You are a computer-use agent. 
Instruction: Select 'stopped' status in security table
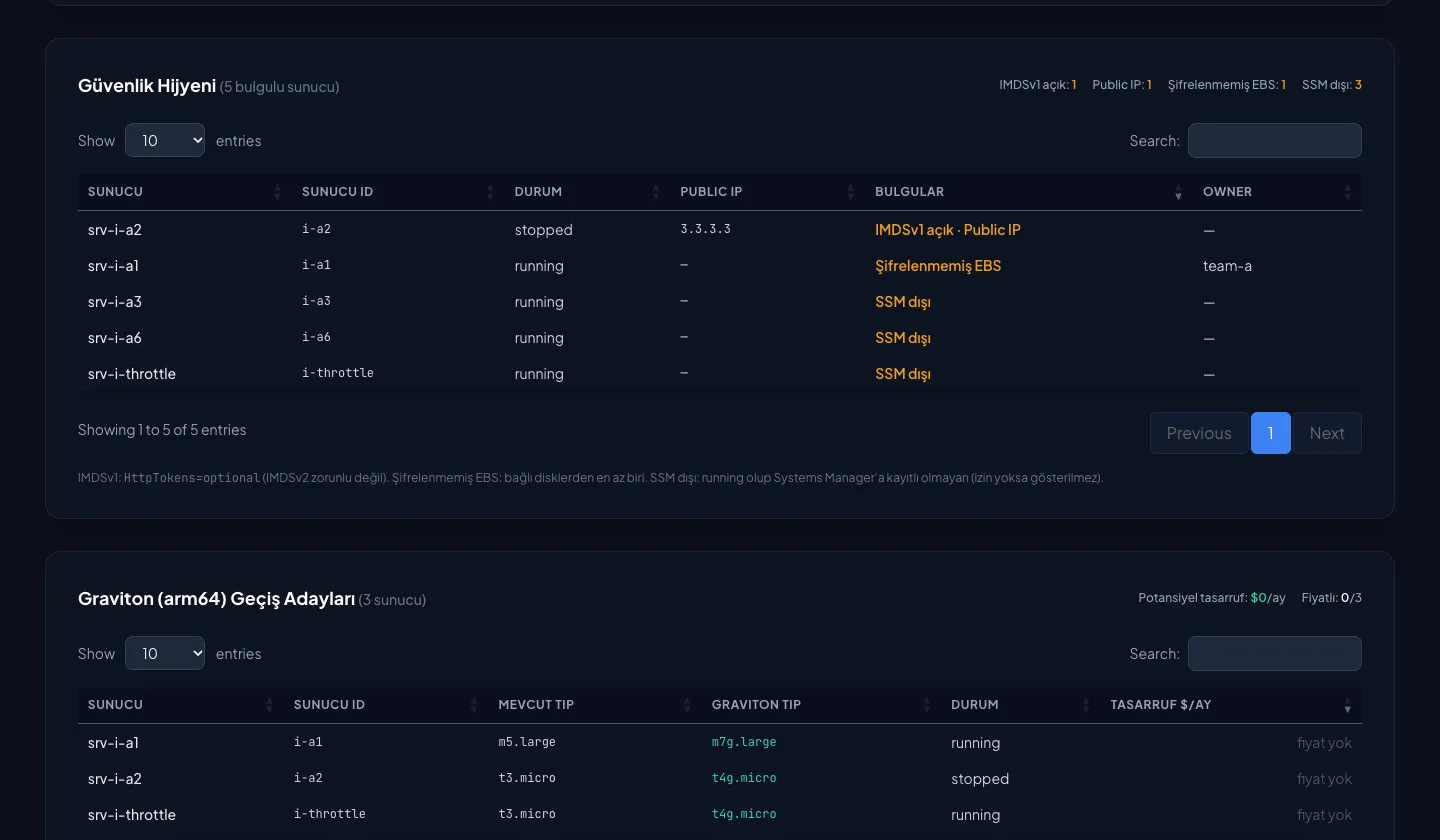544,230
